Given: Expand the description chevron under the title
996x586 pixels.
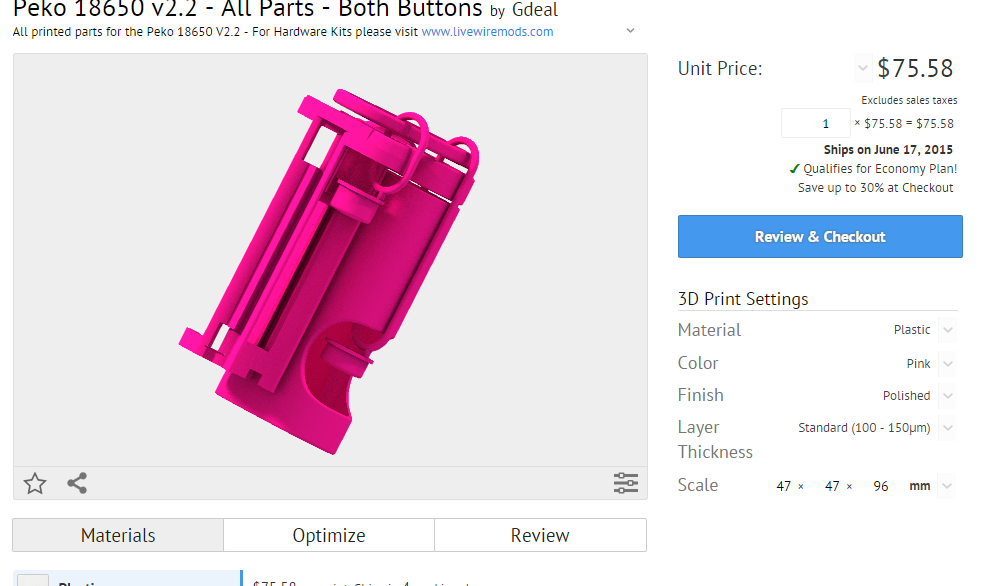Looking at the screenshot, I should coord(630,31).
